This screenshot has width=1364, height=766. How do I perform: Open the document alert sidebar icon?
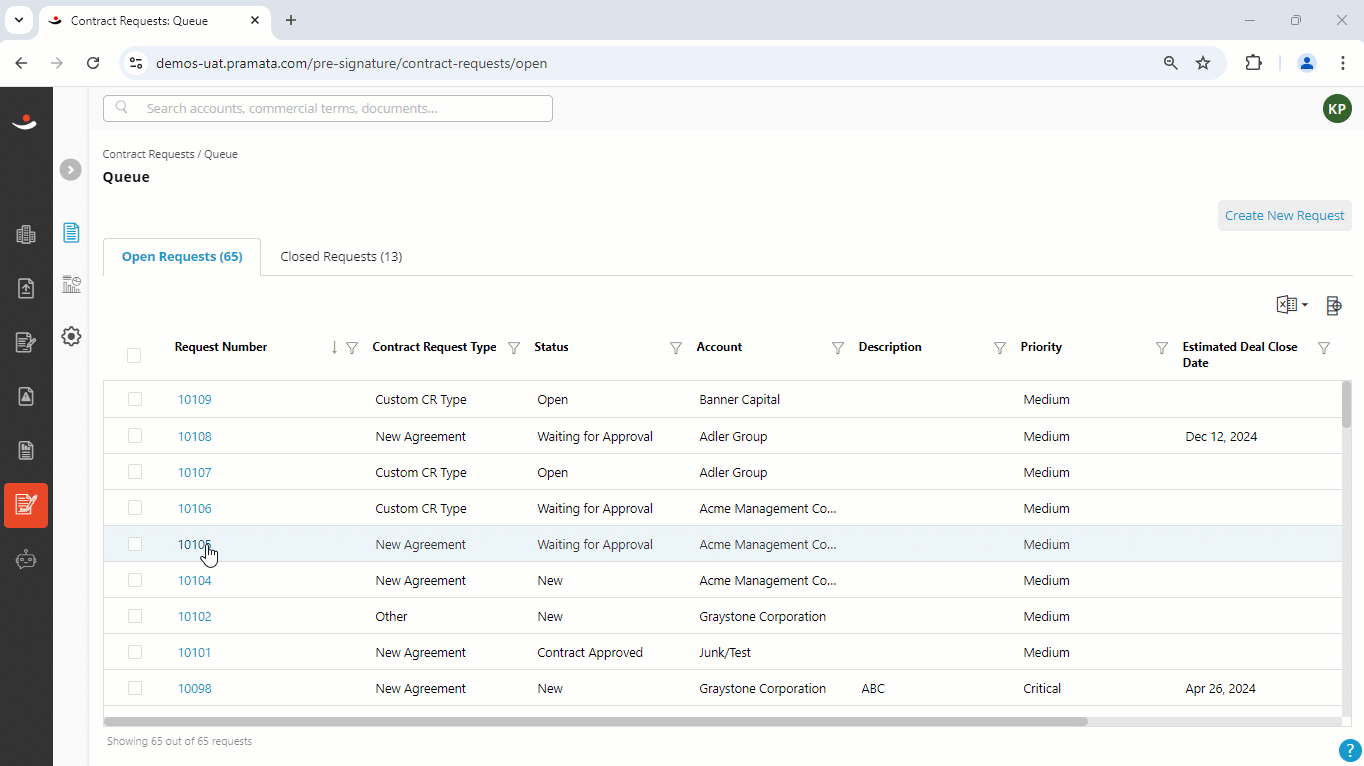26,396
